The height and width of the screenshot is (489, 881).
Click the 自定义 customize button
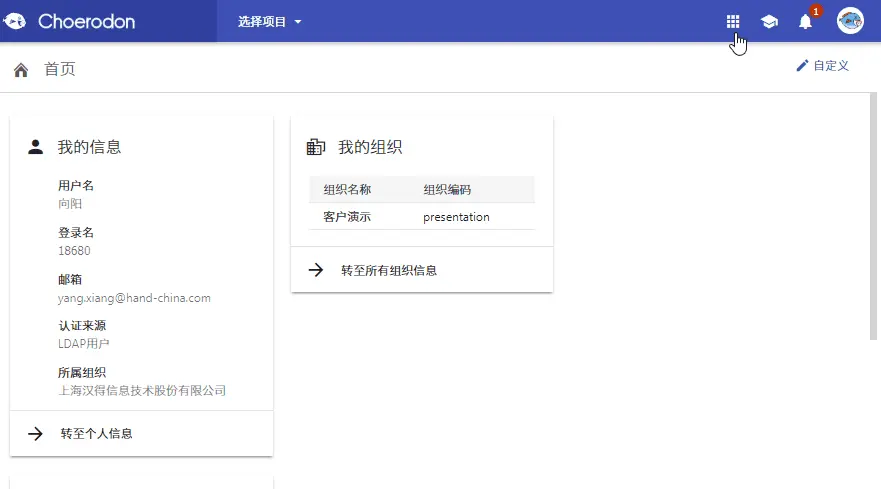tap(822, 66)
